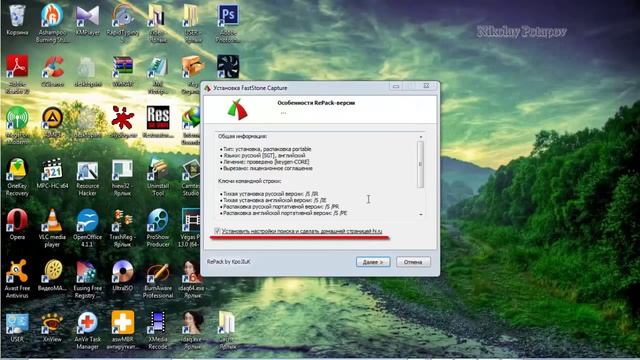Click the FastStone Capture title bar icon

pyautogui.click(x=207, y=88)
